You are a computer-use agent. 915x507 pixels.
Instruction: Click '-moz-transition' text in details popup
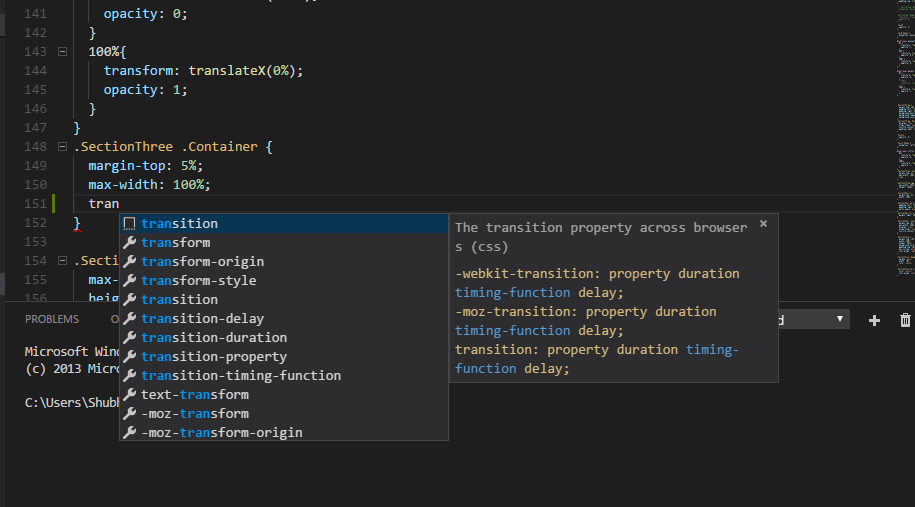tap(516, 312)
